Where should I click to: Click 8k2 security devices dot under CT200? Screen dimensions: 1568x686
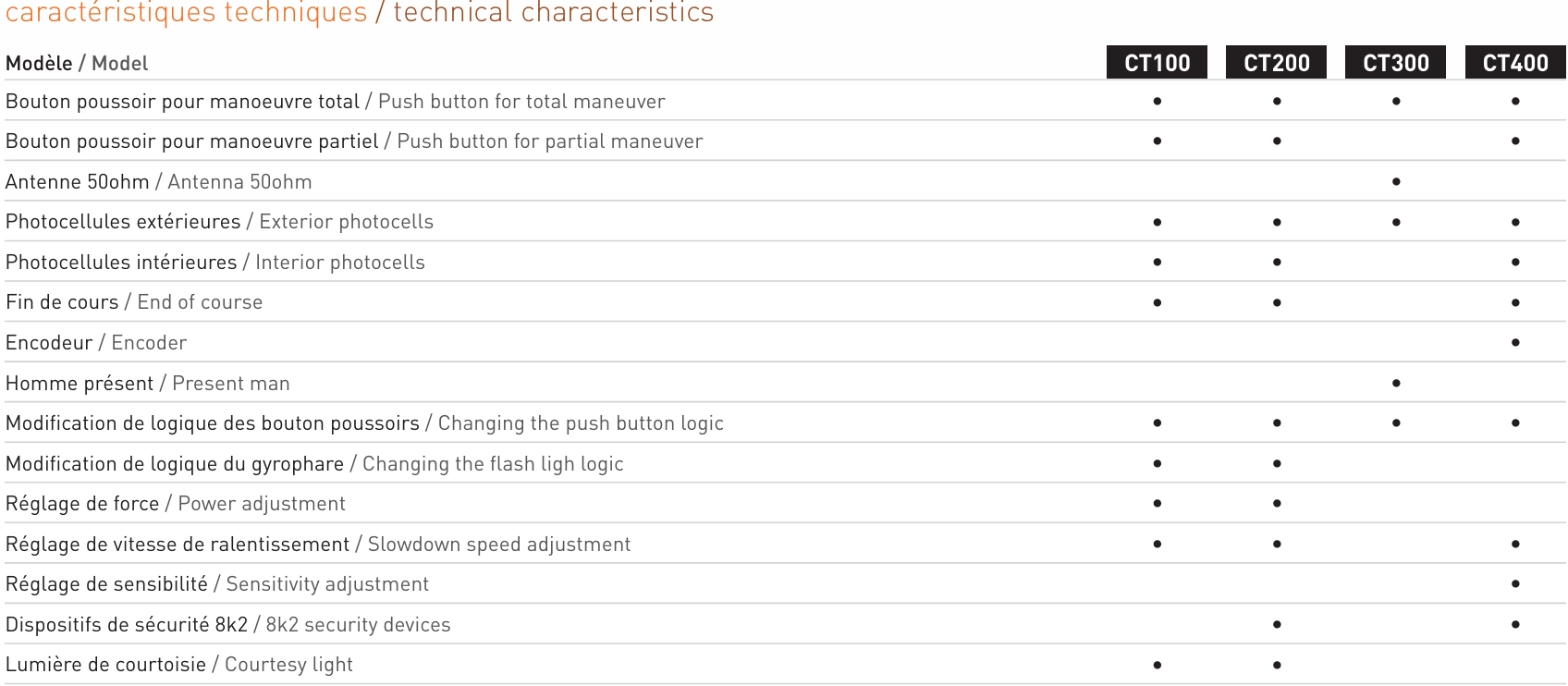1277,624
